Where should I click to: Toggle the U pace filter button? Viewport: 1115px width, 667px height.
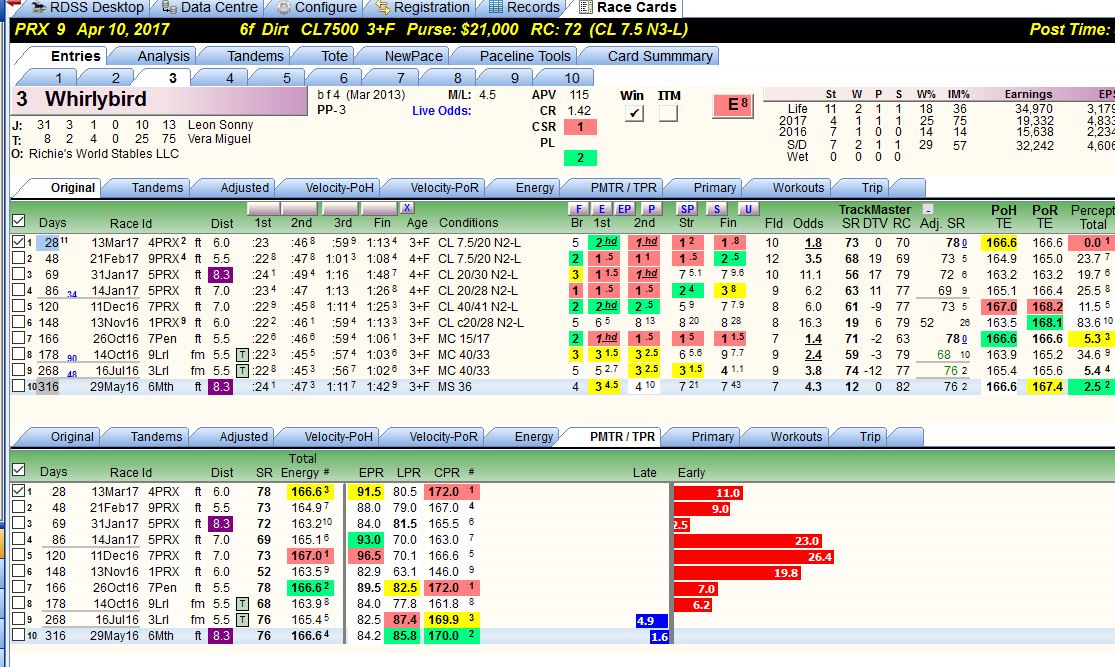point(747,208)
